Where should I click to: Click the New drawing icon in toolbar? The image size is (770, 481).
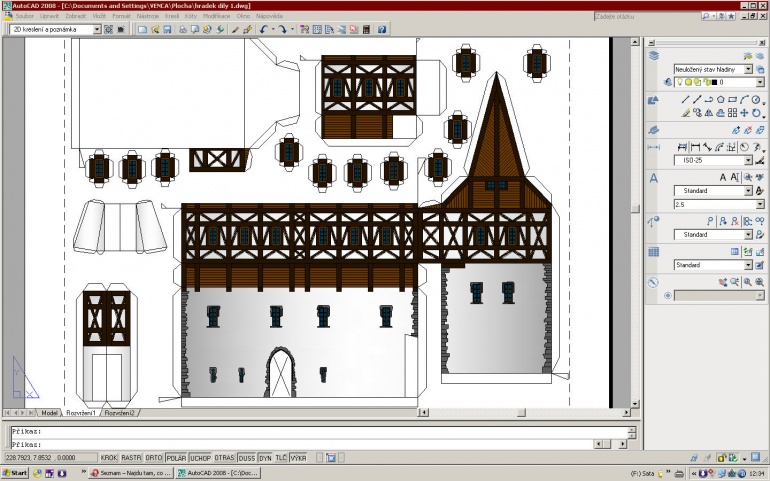point(142,29)
